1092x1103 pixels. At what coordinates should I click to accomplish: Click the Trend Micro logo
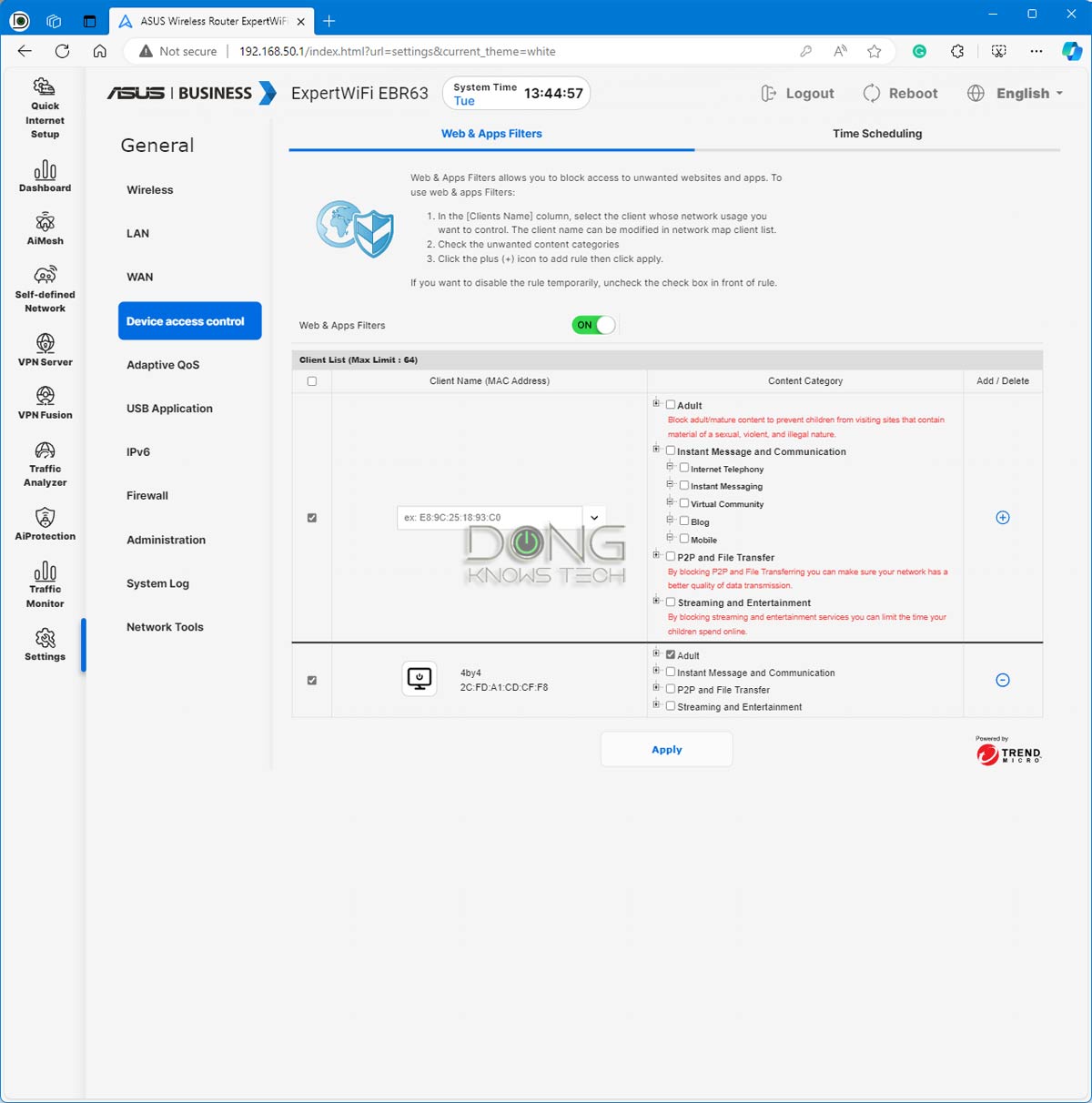1008,753
